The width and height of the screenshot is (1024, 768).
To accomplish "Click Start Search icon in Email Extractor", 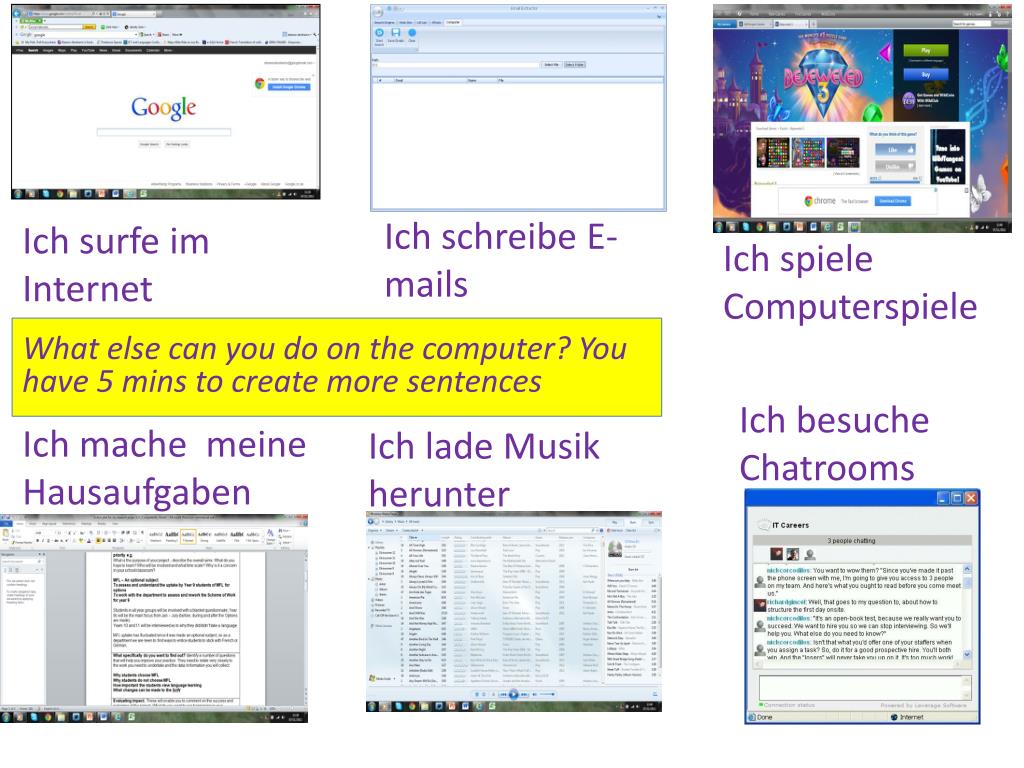I will click(x=379, y=33).
